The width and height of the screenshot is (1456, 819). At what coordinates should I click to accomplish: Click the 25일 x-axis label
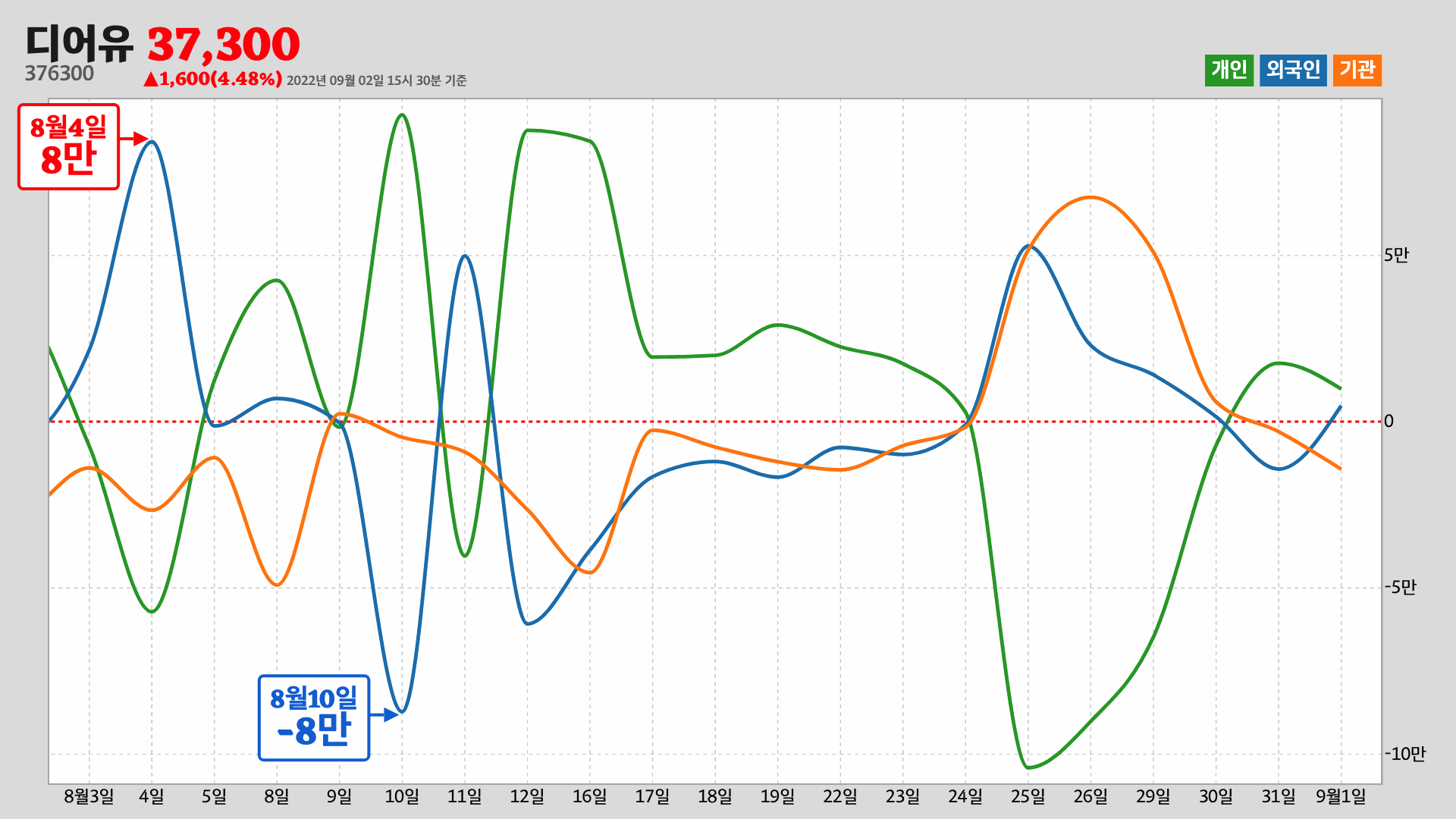[1028, 796]
